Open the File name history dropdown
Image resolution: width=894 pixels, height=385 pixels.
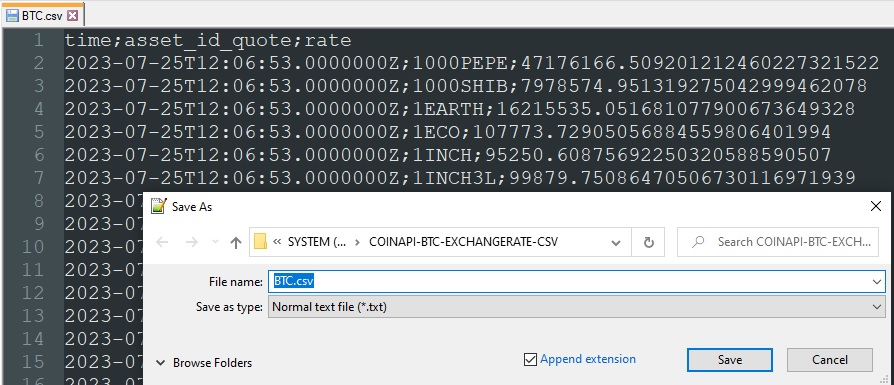[877, 281]
